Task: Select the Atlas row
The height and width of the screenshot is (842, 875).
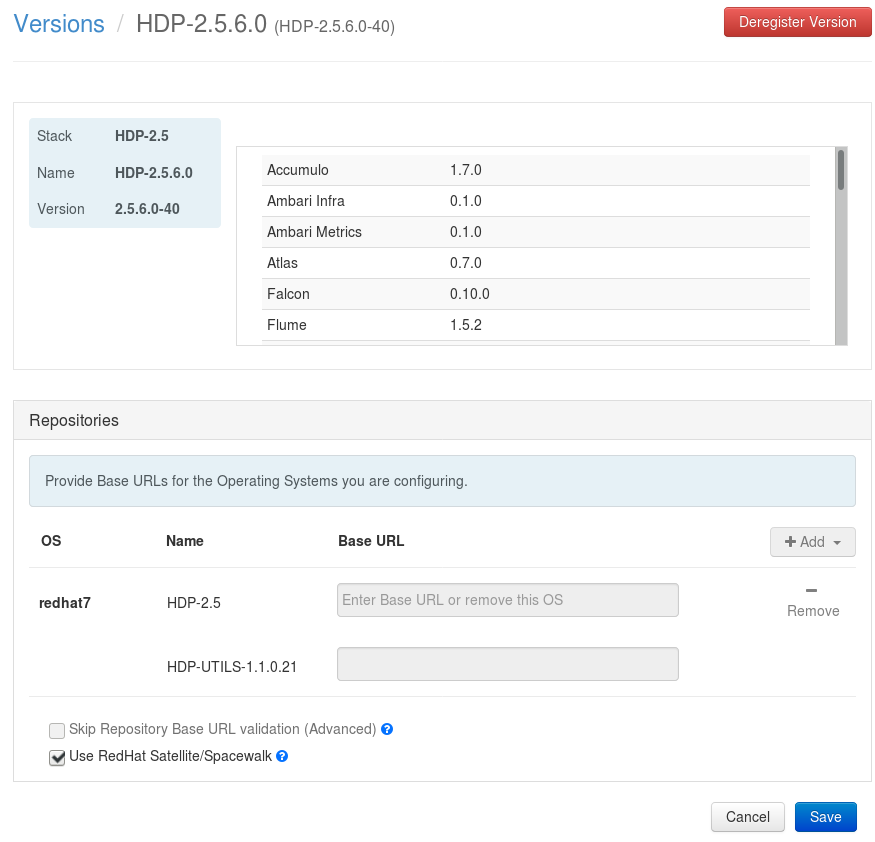Action: click(536, 263)
